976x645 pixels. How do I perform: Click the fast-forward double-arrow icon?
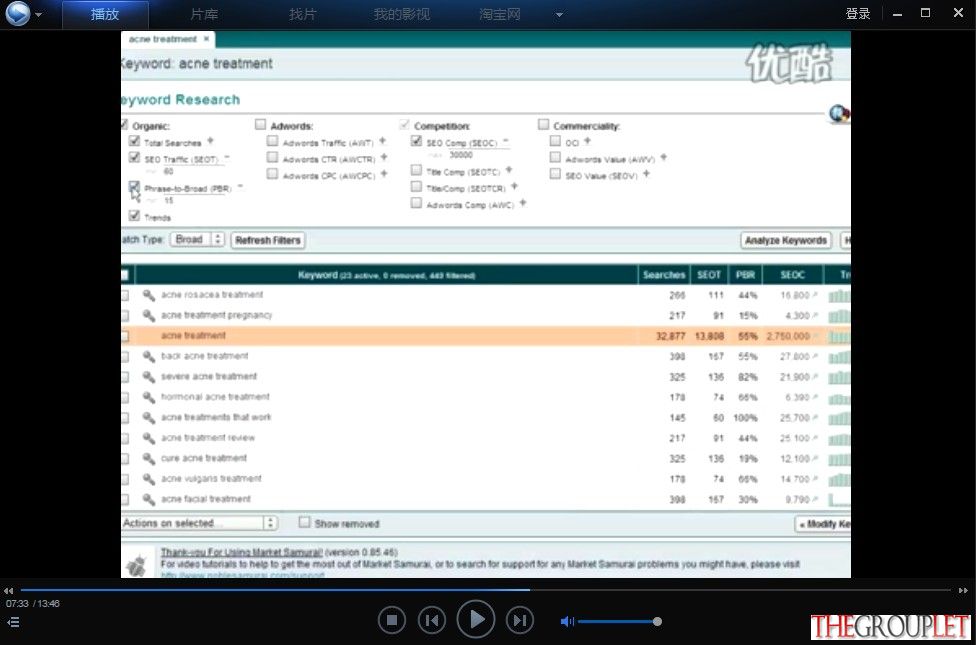pos(963,591)
